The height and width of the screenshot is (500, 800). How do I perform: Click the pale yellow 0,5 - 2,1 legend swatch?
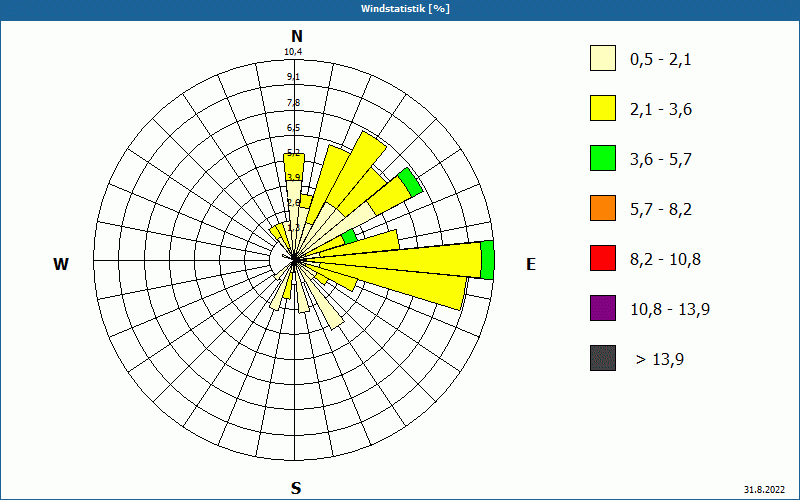click(603, 58)
